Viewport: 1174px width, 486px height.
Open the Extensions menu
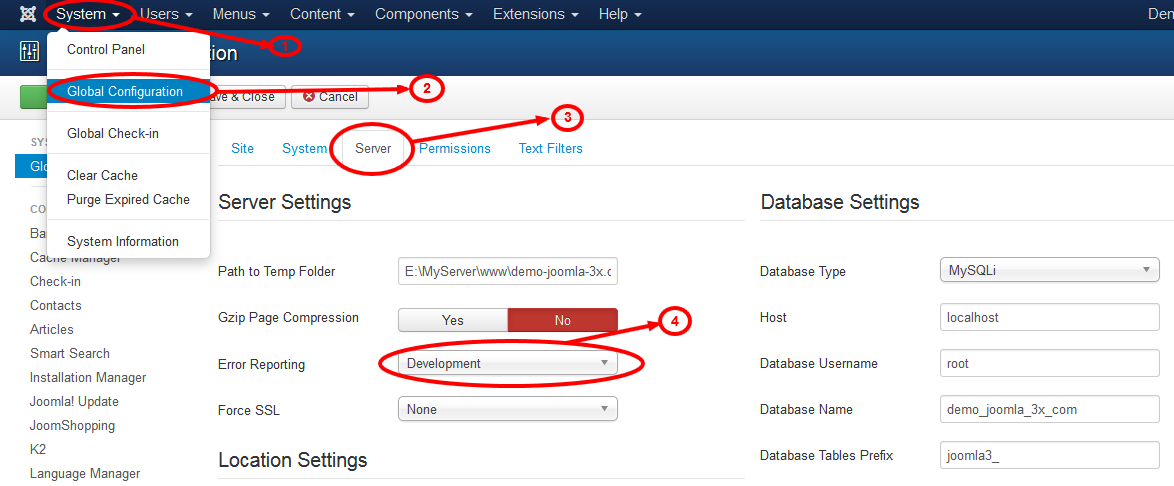point(536,15)
